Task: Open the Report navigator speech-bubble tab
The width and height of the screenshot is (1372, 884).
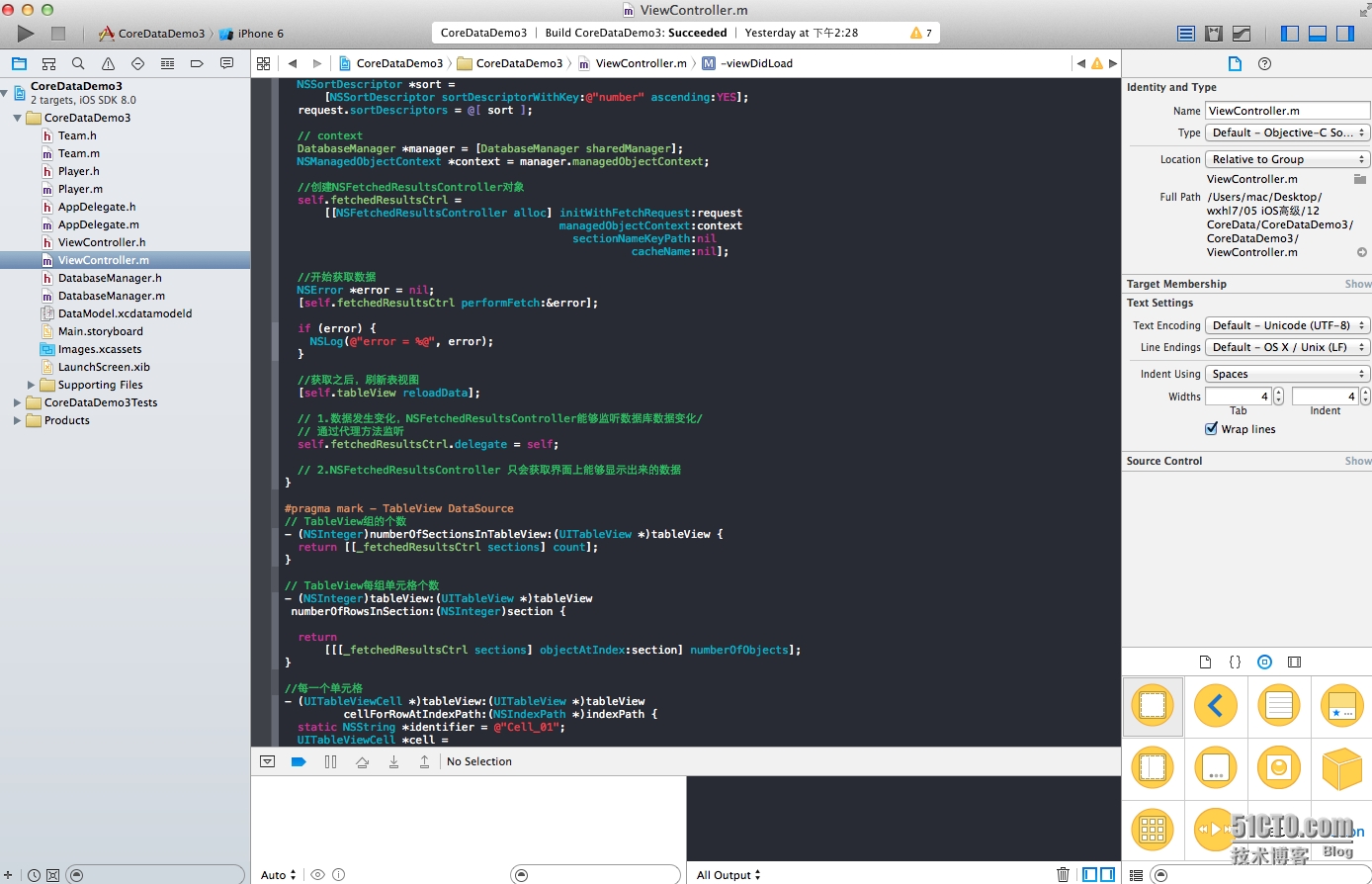Action: coord(226,63)
